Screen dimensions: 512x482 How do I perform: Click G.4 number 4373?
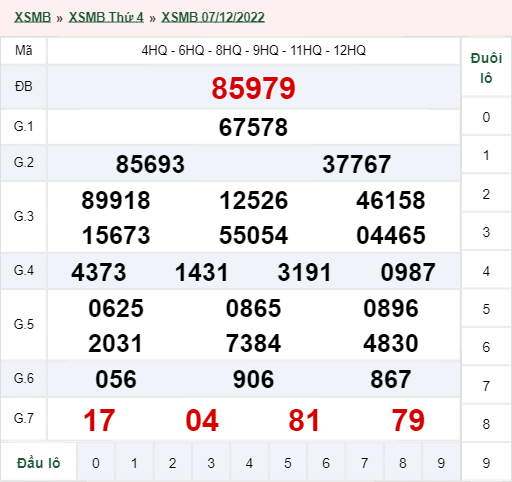[99, 272]
